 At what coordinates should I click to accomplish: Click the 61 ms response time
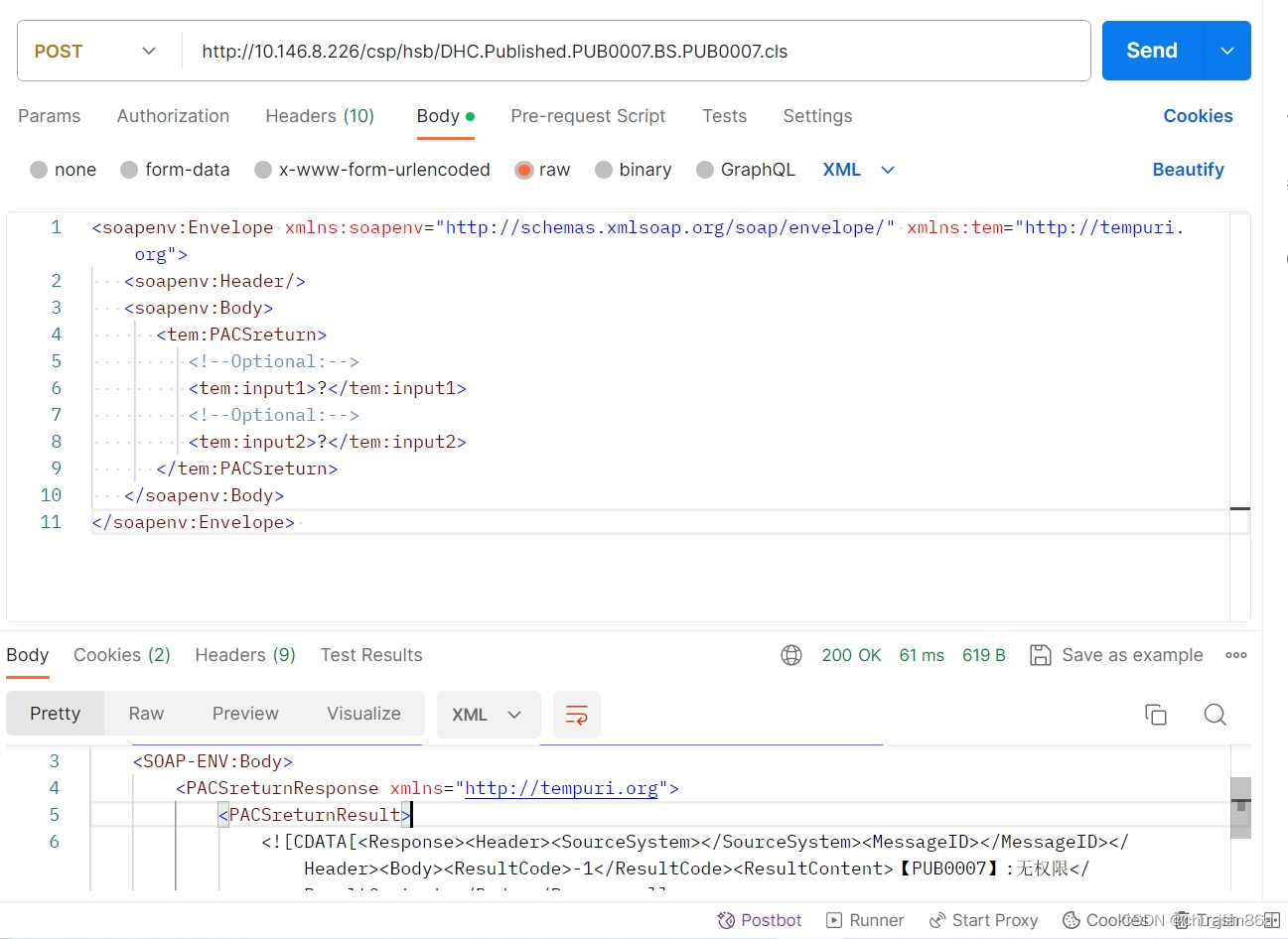tap(922, 655)
